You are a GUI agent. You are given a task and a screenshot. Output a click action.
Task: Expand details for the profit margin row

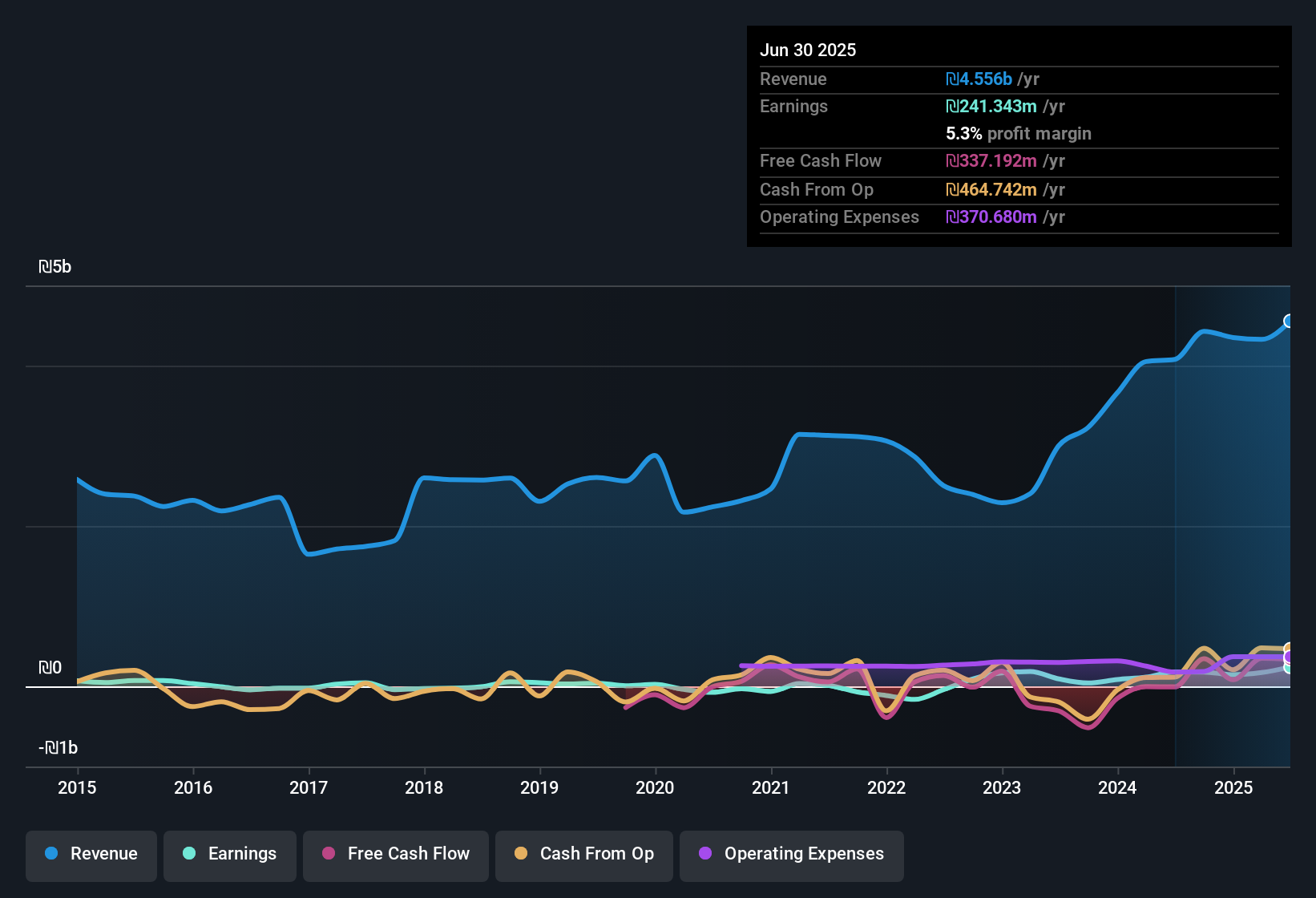point(1019,134)
